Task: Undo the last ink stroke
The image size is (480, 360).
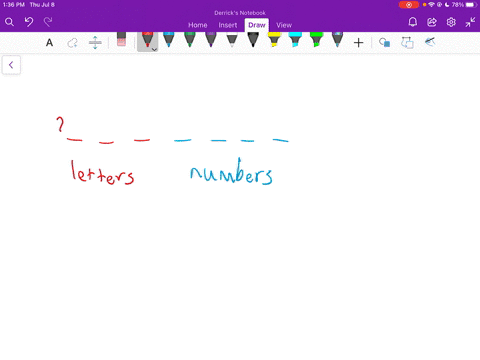Action: click(29, 22)
